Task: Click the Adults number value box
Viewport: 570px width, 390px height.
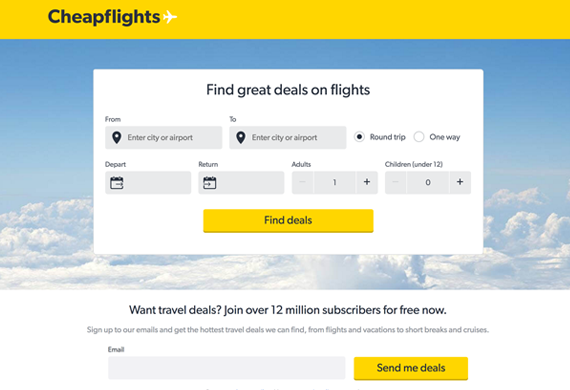Action: point(334,182)
